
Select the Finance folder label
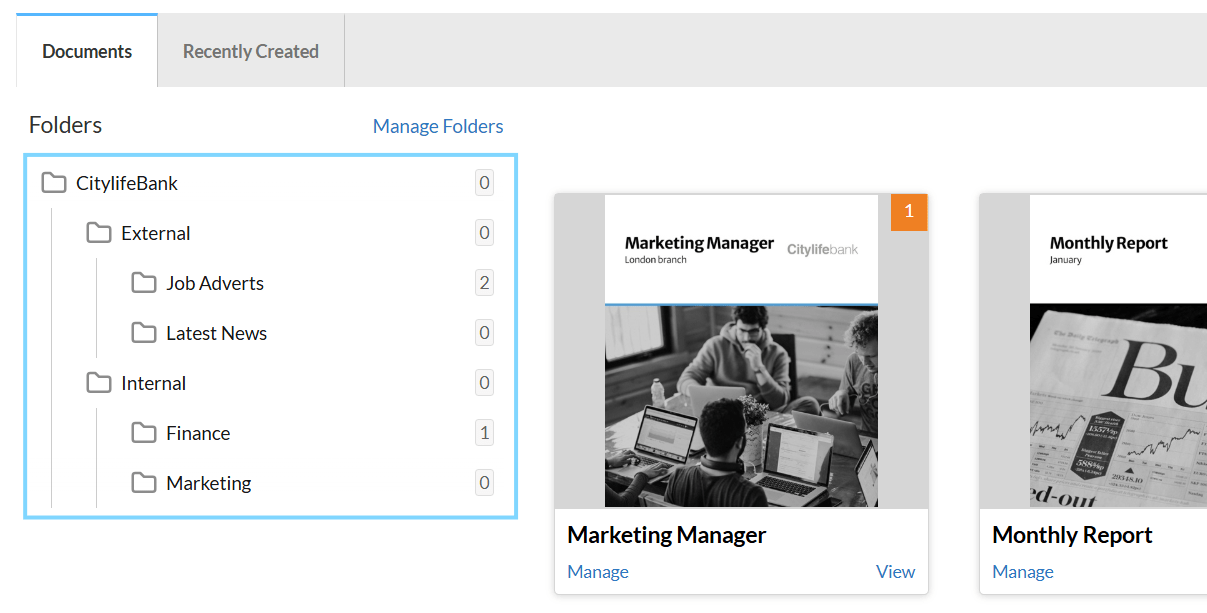pyautogui.click(x=198, y=433)
